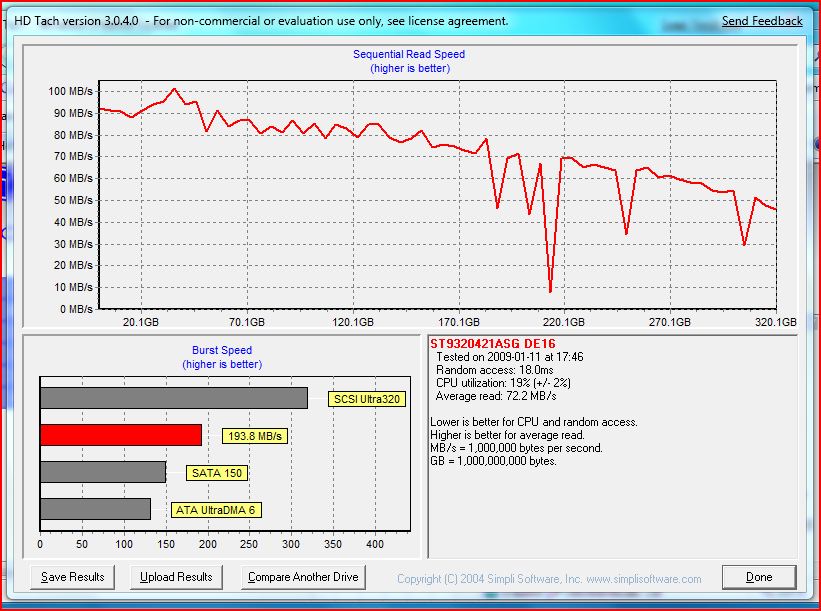Image resolution: width=821 pixels, height=611 pixels.
Task: Click the 193.8 MB/s value label
Action: point(254,436)
